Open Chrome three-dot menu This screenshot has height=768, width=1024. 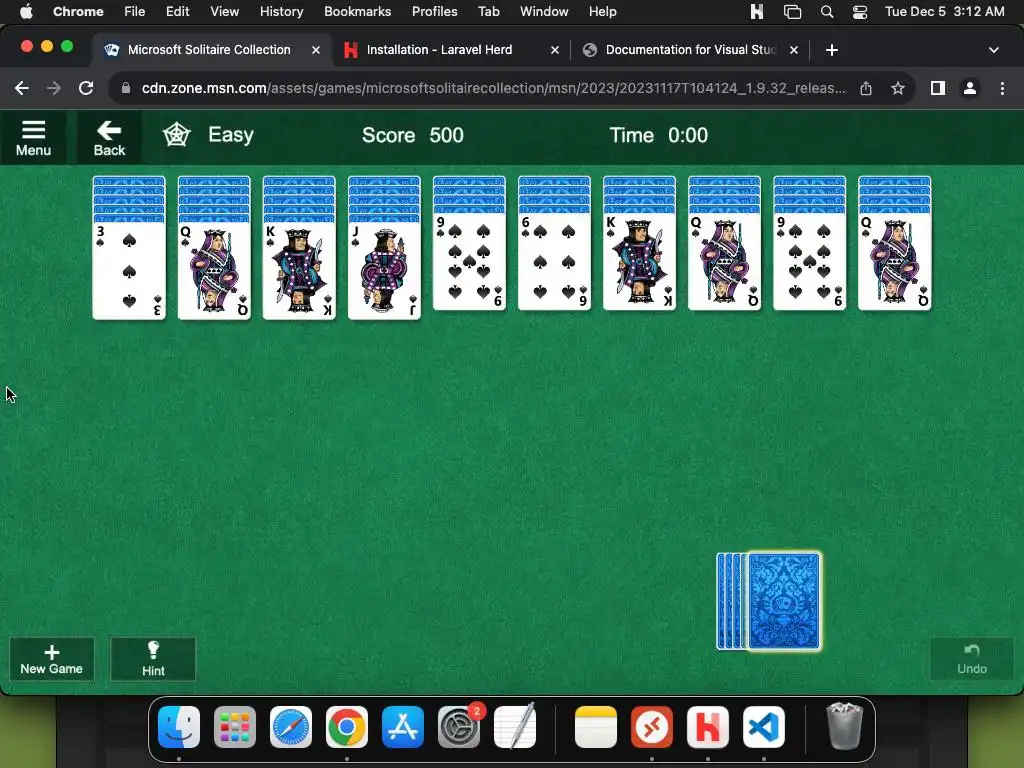[x=1002, y=88]
